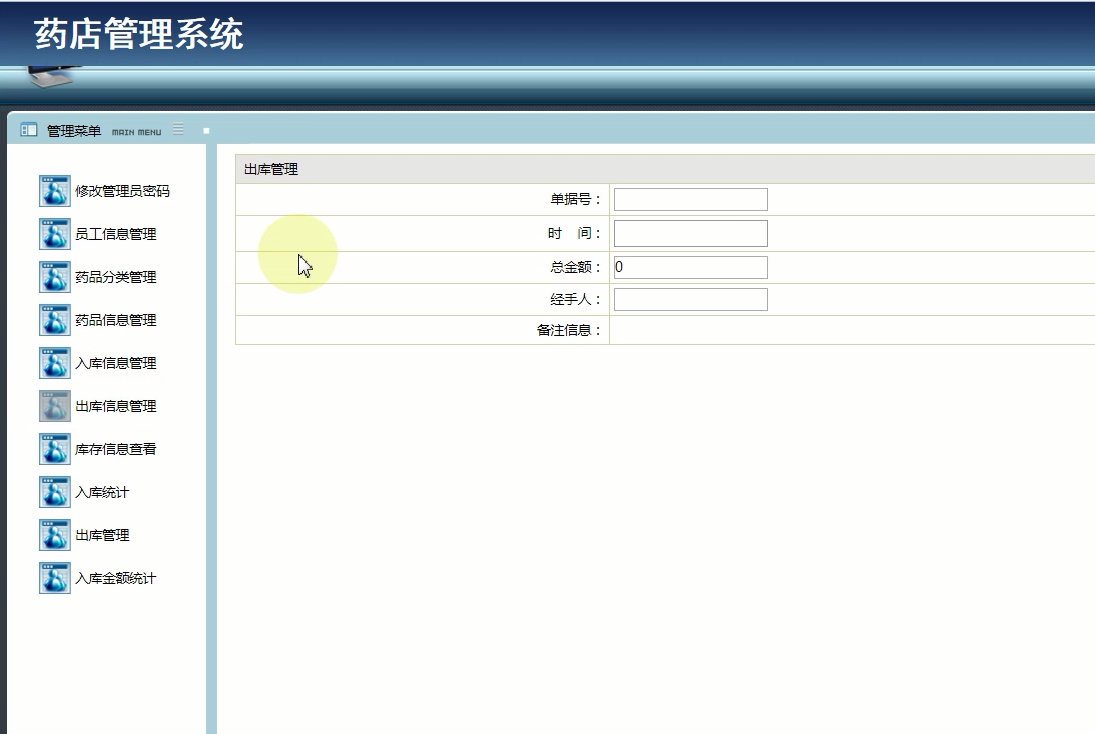Click the 时间 label
Image resolution: width=1095 pixels, height=734 pixels.
point(574,233)
